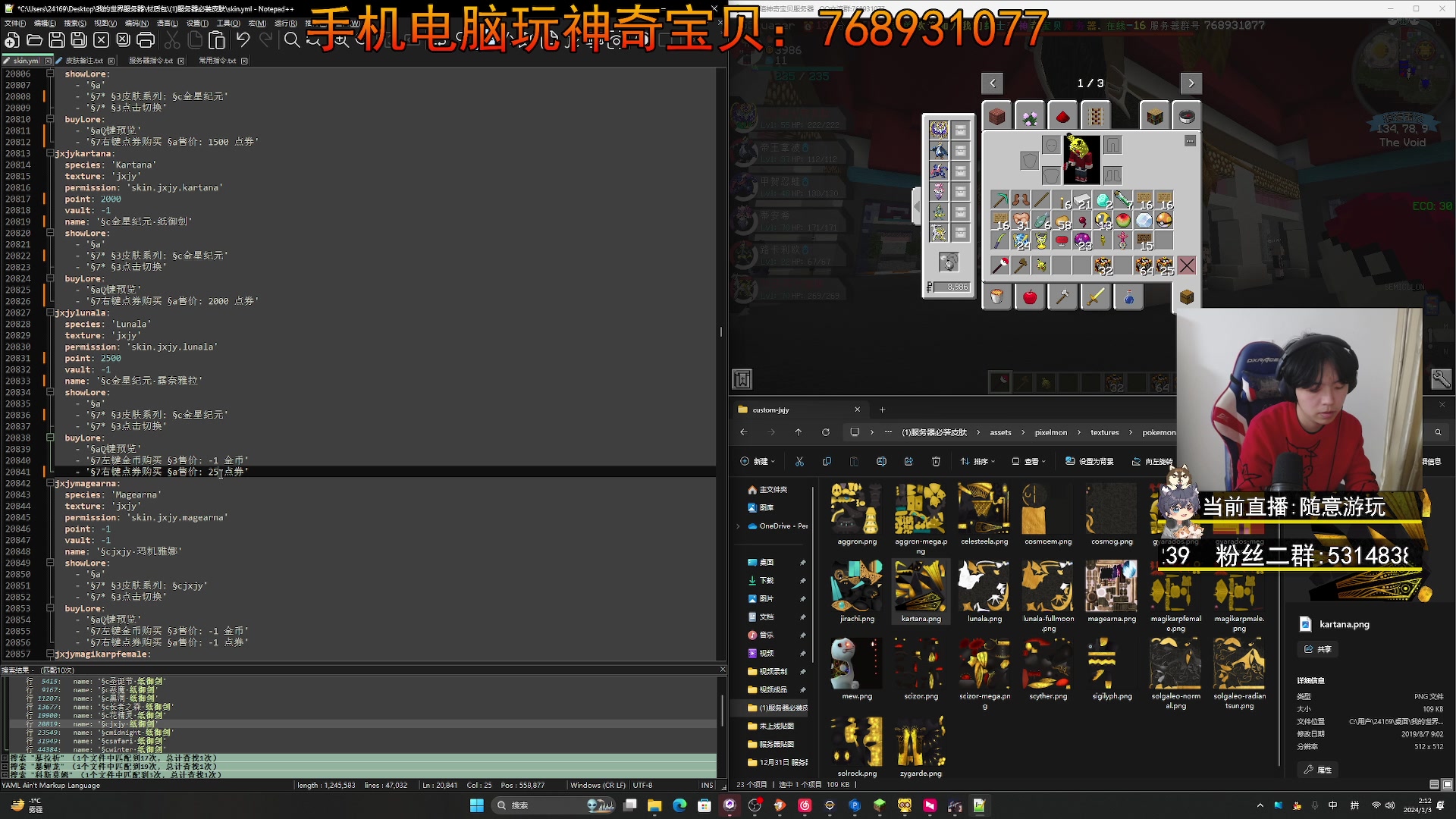Open the 排序 sort dropdown in File Explorer
Viewport: 1456px width, 819px height.
(x=977, y=461)
